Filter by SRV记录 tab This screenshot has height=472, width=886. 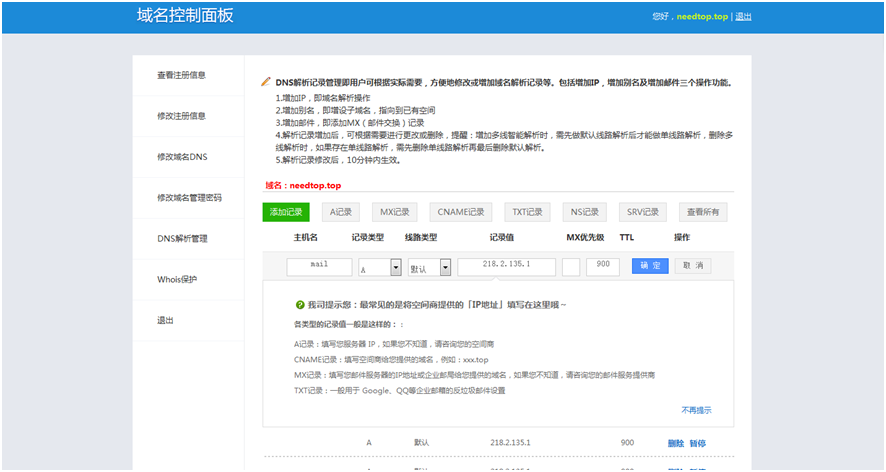(x=642, y=212)
